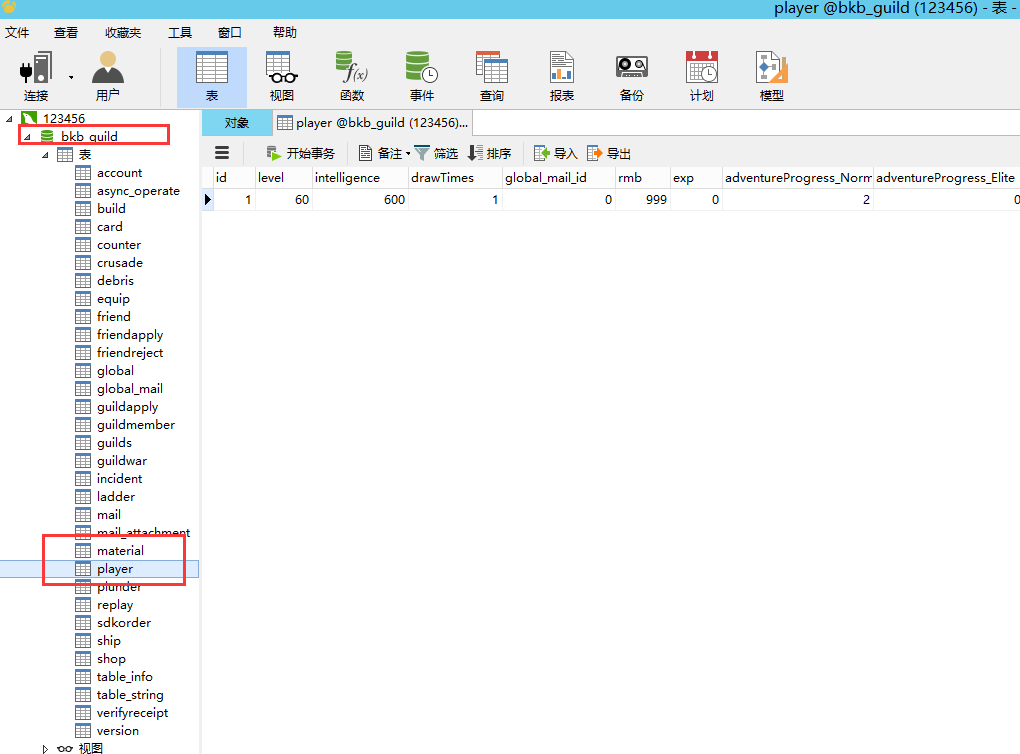Switch to the 对象 tab

tap(237, 123)
